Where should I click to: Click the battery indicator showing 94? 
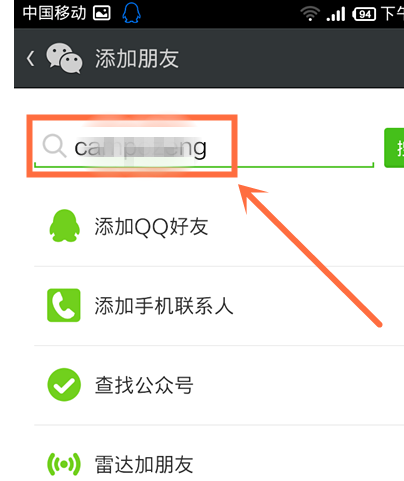pos(364,14)
